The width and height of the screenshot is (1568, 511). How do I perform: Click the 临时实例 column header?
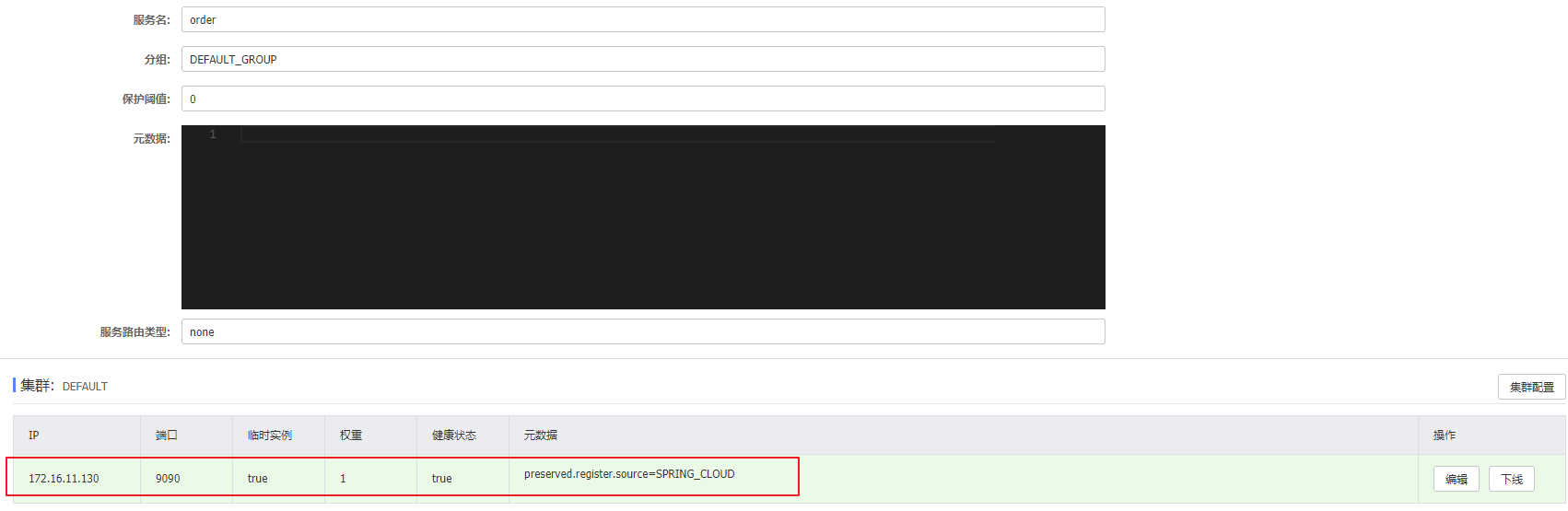[x=269, y=435]
